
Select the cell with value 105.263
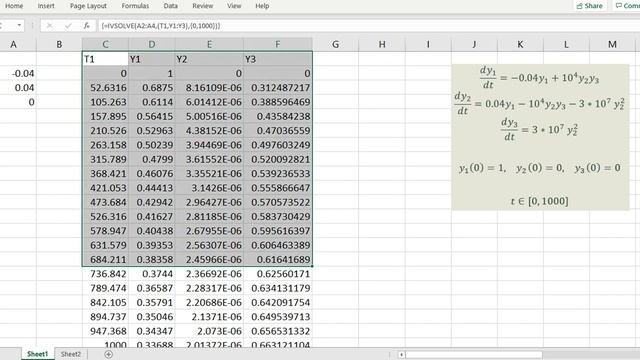point(105,102)
